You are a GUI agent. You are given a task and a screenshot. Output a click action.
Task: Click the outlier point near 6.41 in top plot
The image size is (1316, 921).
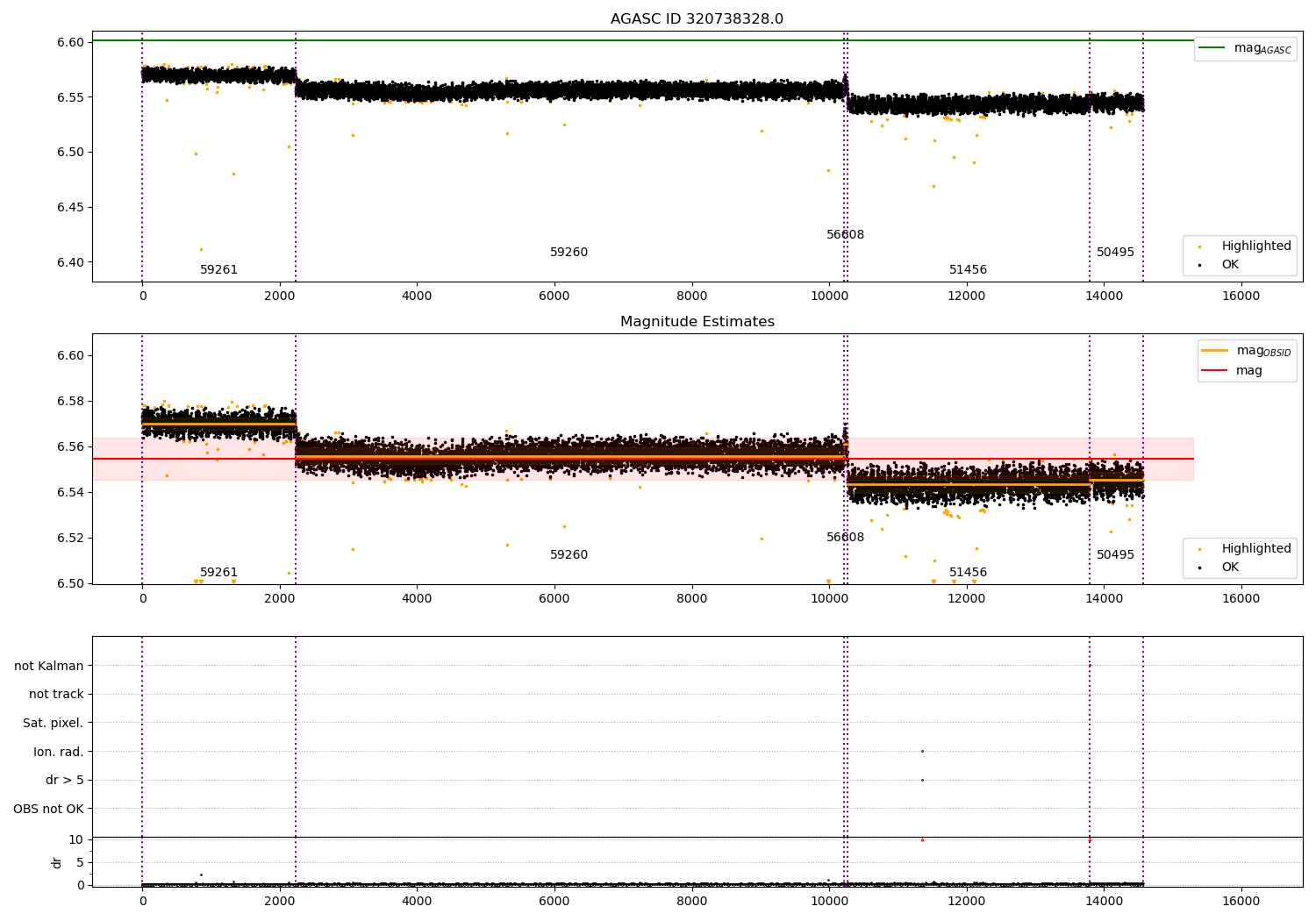(201, 249)
